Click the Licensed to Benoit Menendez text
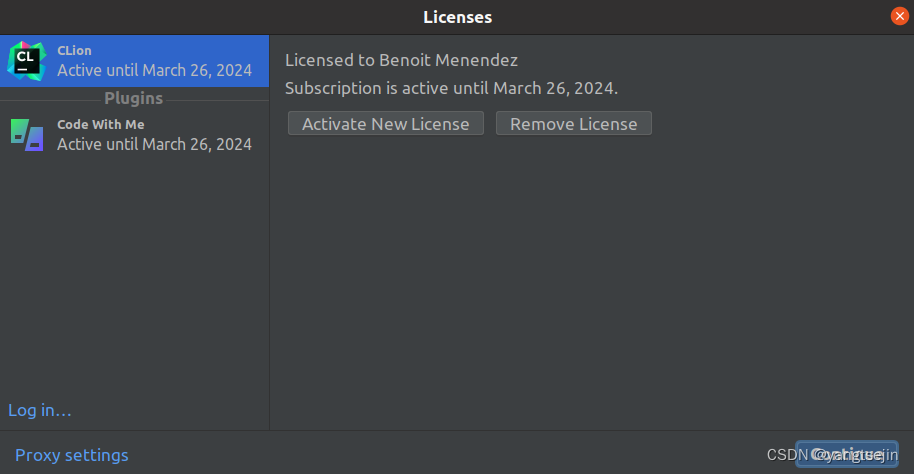This screenshot has height=474, width=914. point(401,60)
